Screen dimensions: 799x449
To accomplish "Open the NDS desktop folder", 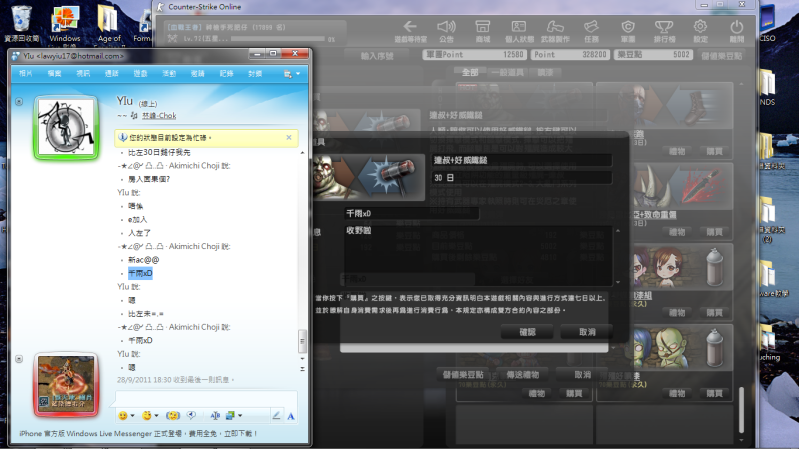I will coord(767,88).
